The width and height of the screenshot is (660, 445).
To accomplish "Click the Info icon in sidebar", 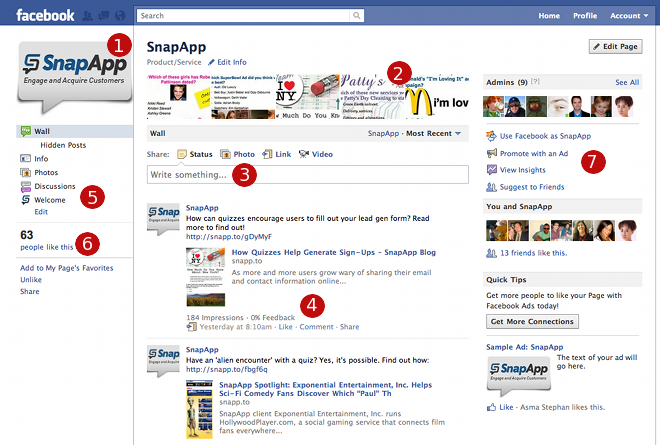I will coord(25,158).
